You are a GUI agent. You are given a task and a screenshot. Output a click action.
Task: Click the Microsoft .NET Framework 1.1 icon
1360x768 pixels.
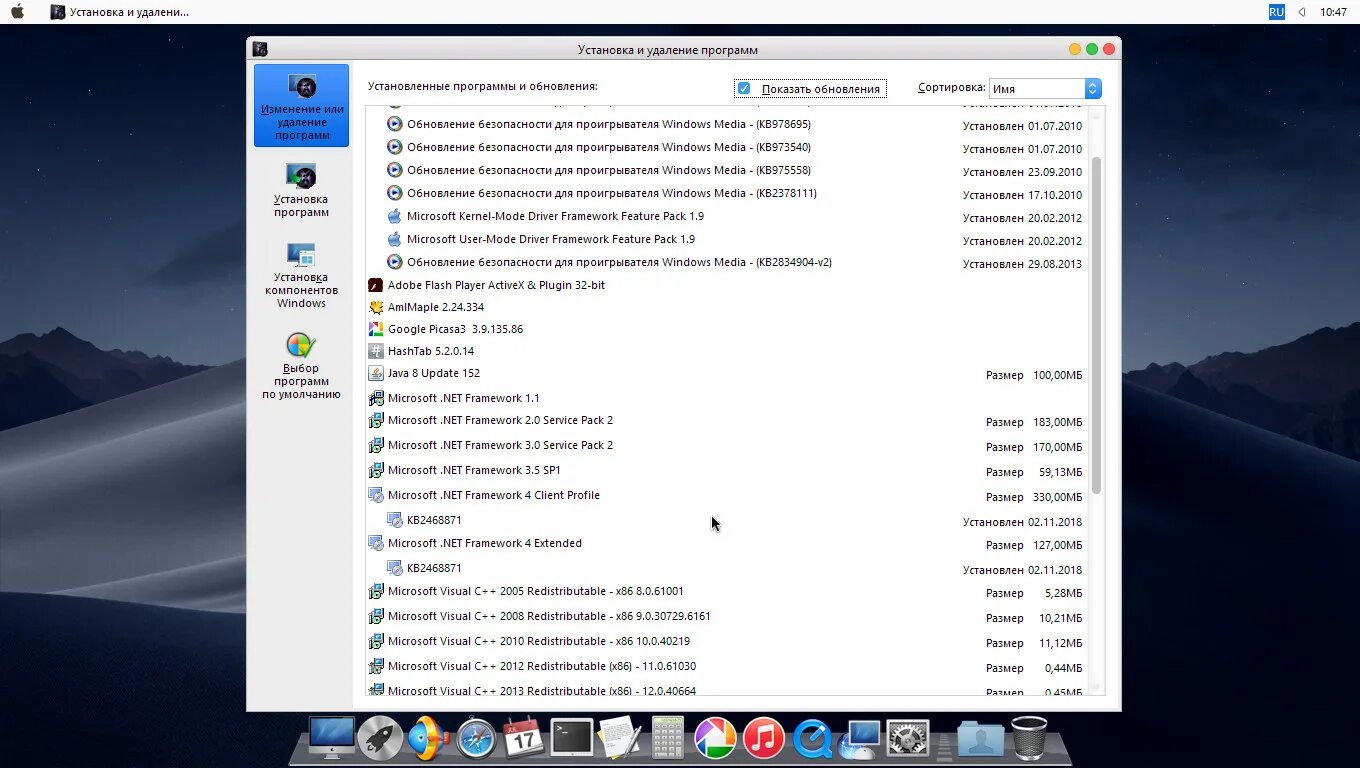click(x=376, y=398)
